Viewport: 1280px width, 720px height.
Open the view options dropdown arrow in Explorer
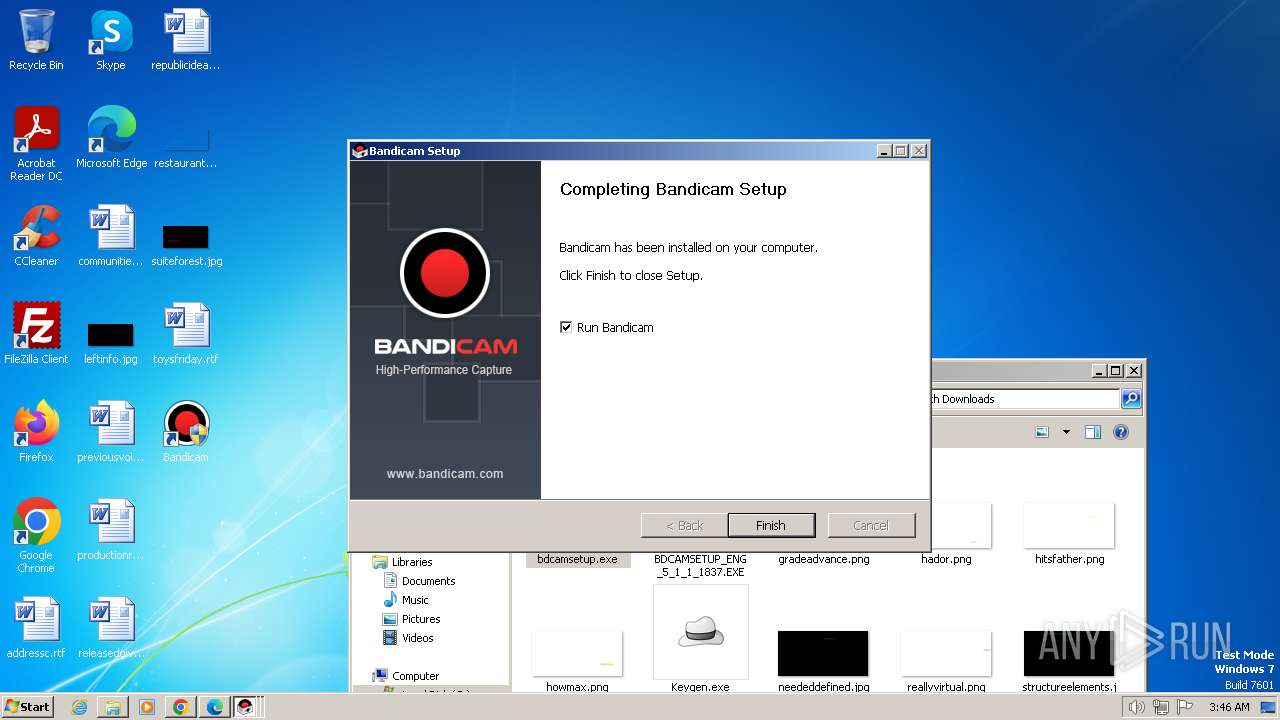coord(1066,432)
